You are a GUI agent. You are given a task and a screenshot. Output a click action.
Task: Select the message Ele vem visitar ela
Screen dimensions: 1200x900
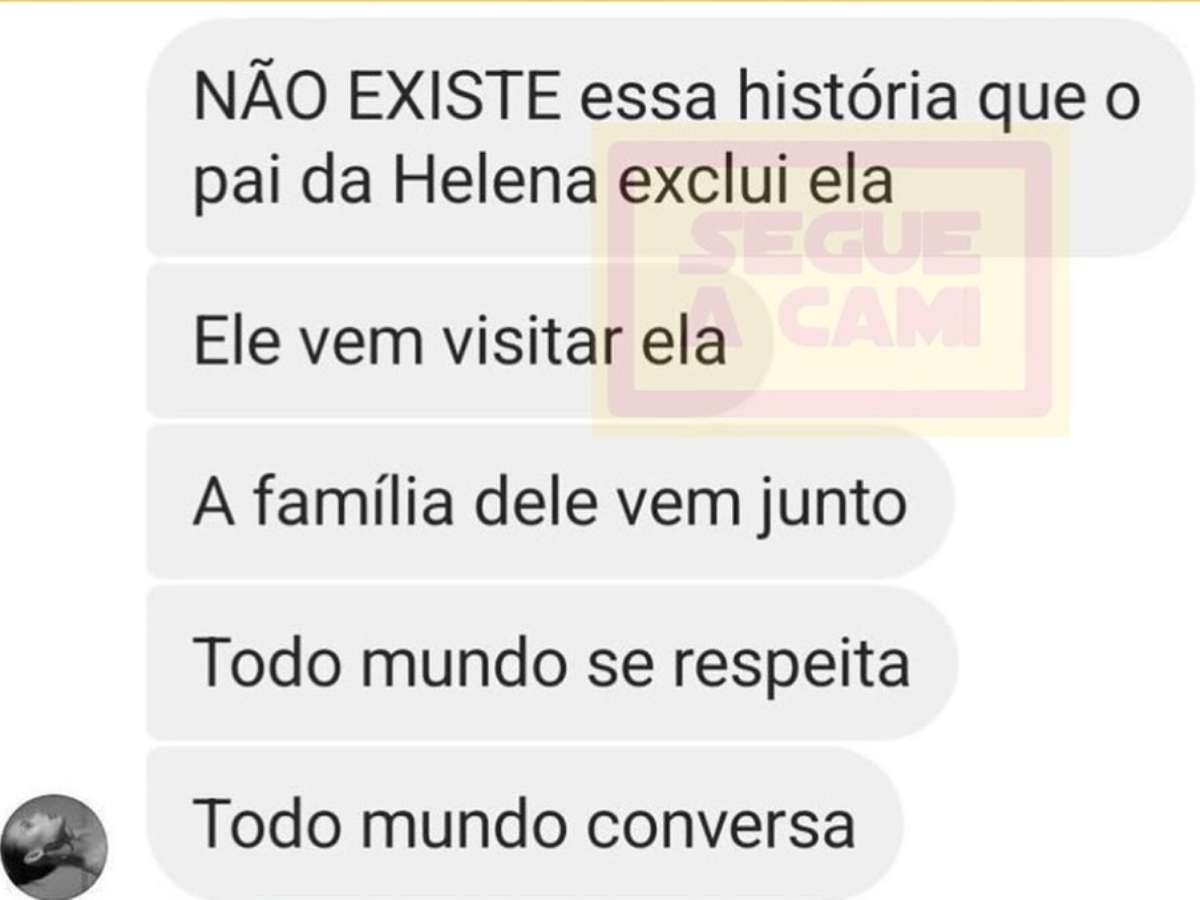click(458, 341)
